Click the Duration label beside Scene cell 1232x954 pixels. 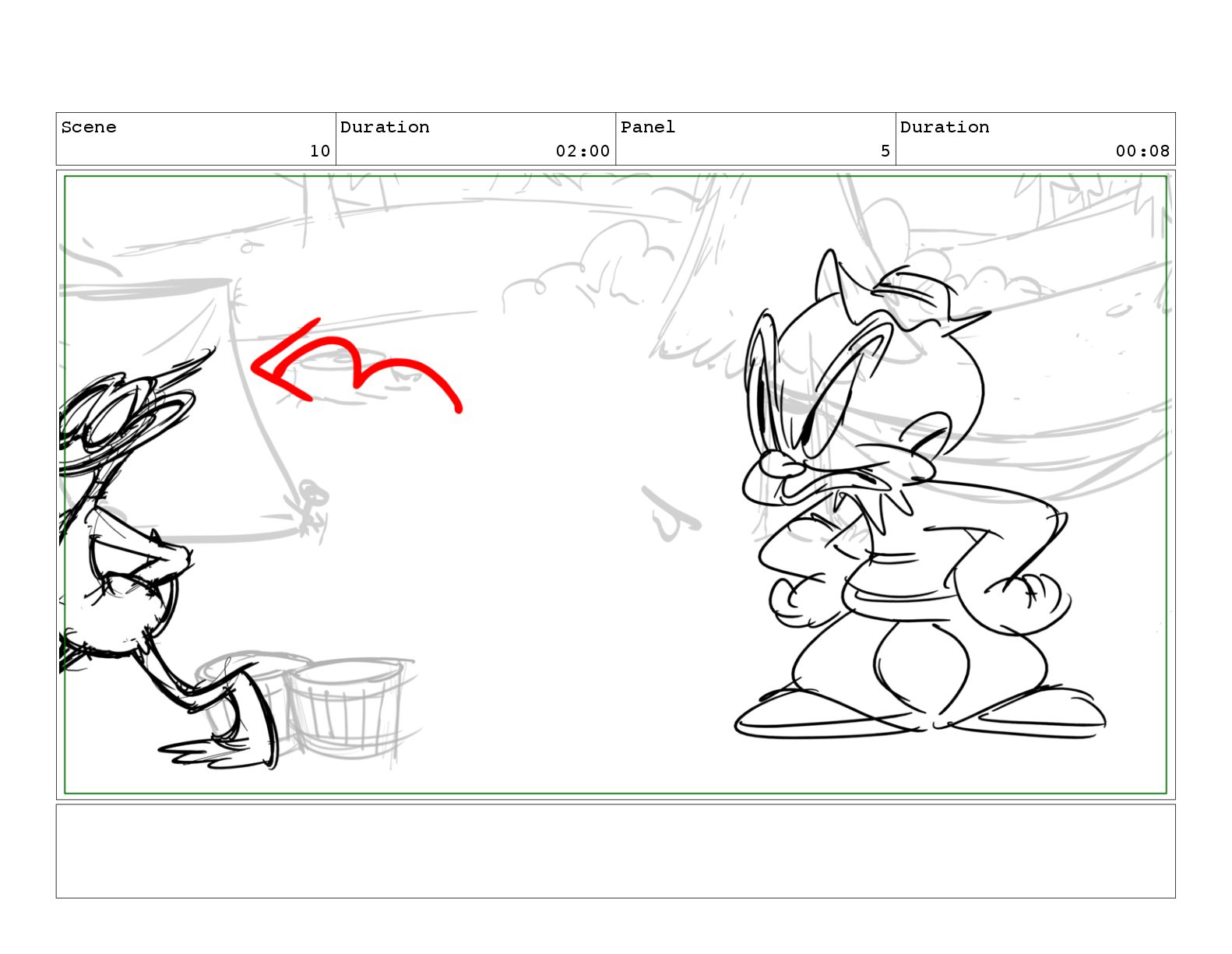pos(385,127)
